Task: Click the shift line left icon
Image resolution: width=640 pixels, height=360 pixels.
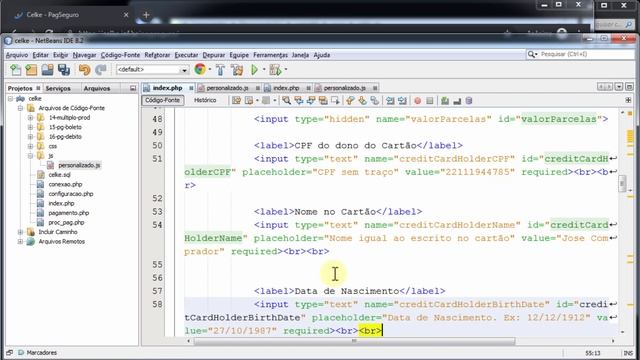Action: 390,100
